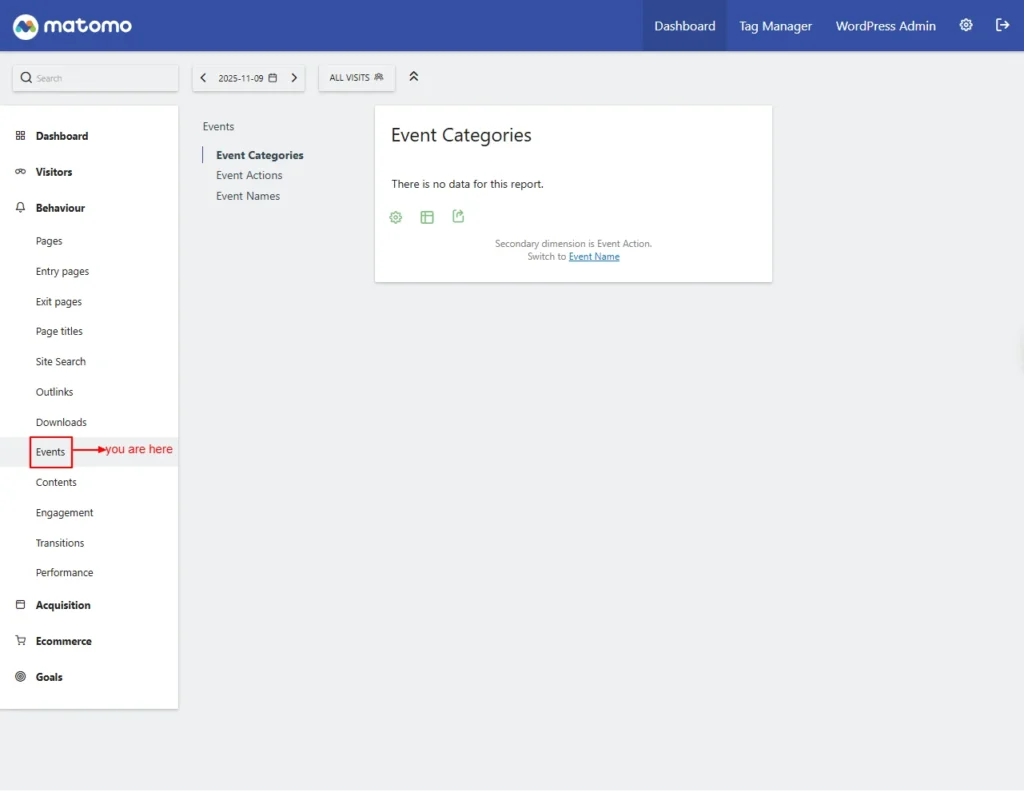Open Transitions under Behaviour

point(60,543)
